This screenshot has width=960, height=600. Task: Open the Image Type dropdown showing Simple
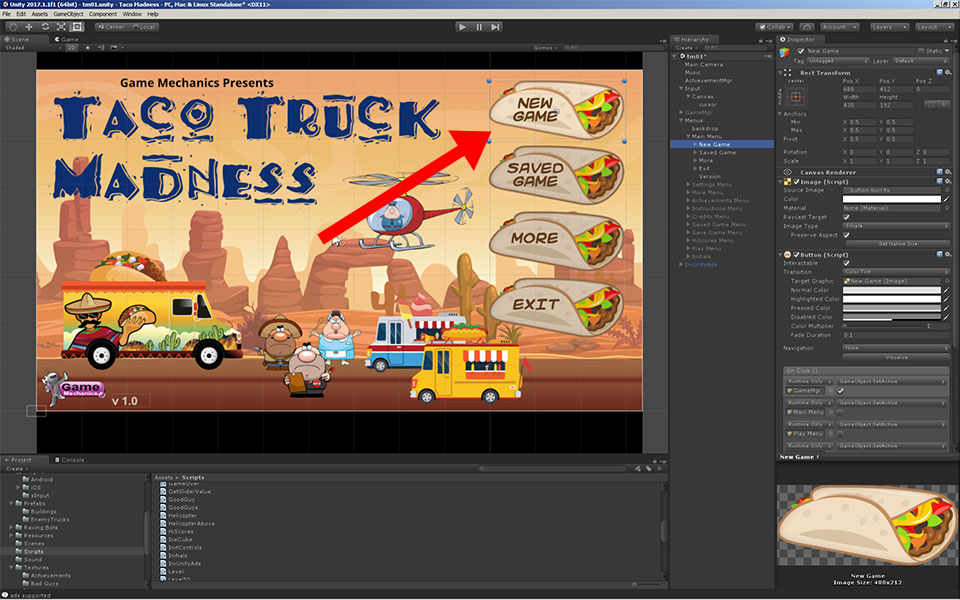tap(896, 225)
